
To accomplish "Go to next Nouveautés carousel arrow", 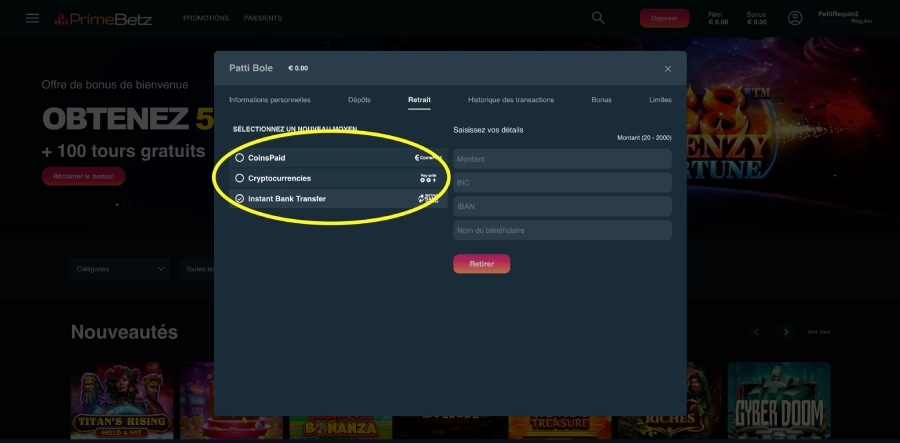I will [786, 332].
